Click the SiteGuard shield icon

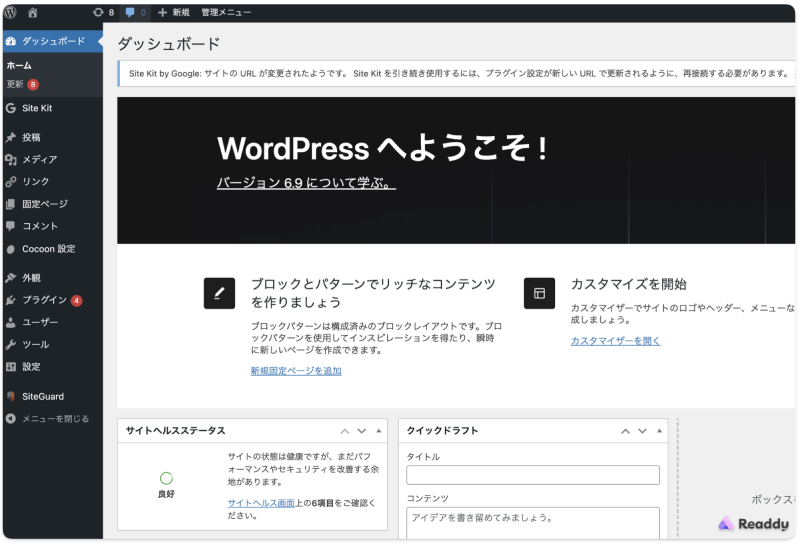coord(11,397)
